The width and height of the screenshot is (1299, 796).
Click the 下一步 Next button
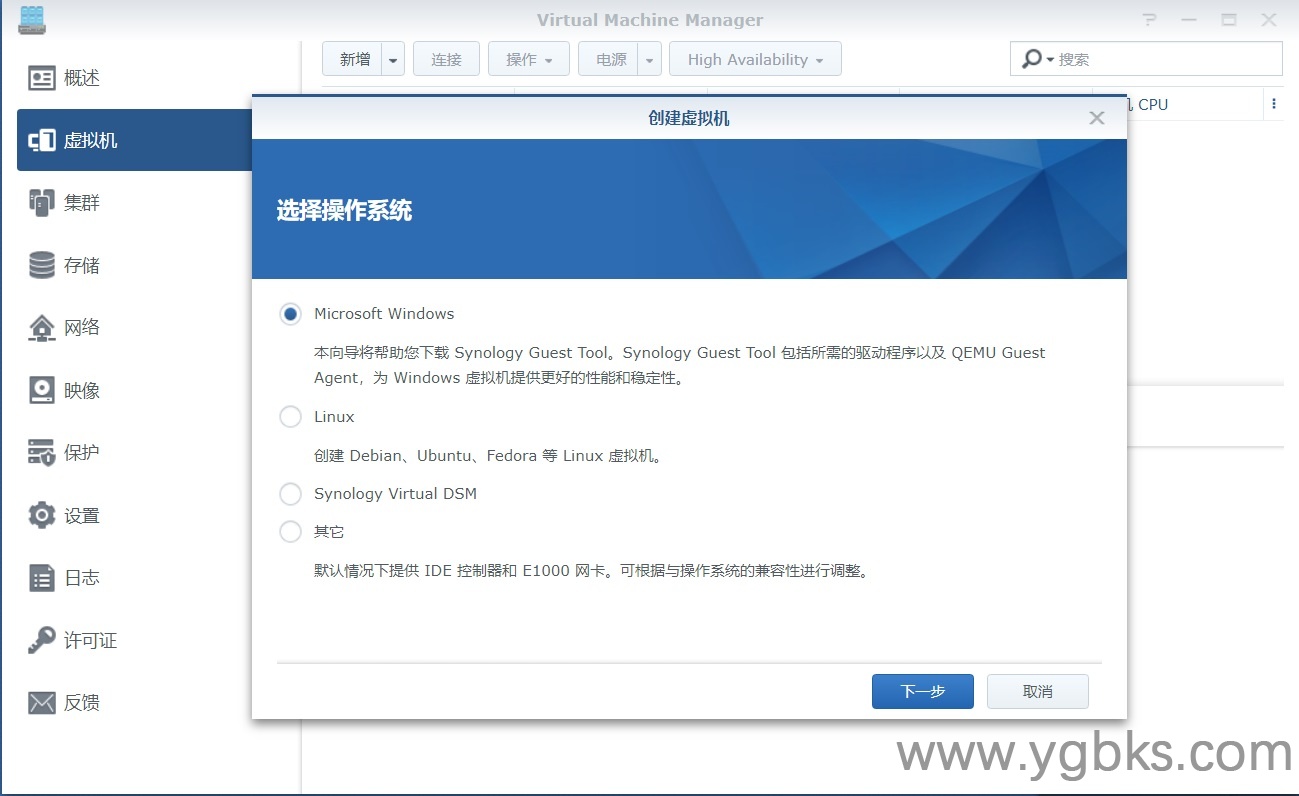[x=923, y=691]
